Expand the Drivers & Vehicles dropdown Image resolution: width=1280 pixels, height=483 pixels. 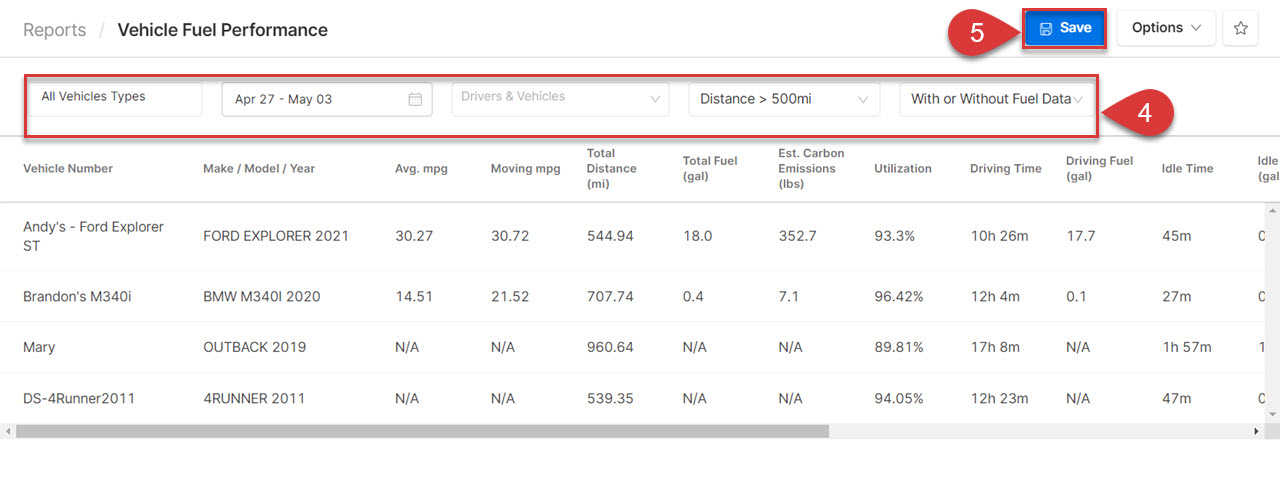click(x=560, y=99)
